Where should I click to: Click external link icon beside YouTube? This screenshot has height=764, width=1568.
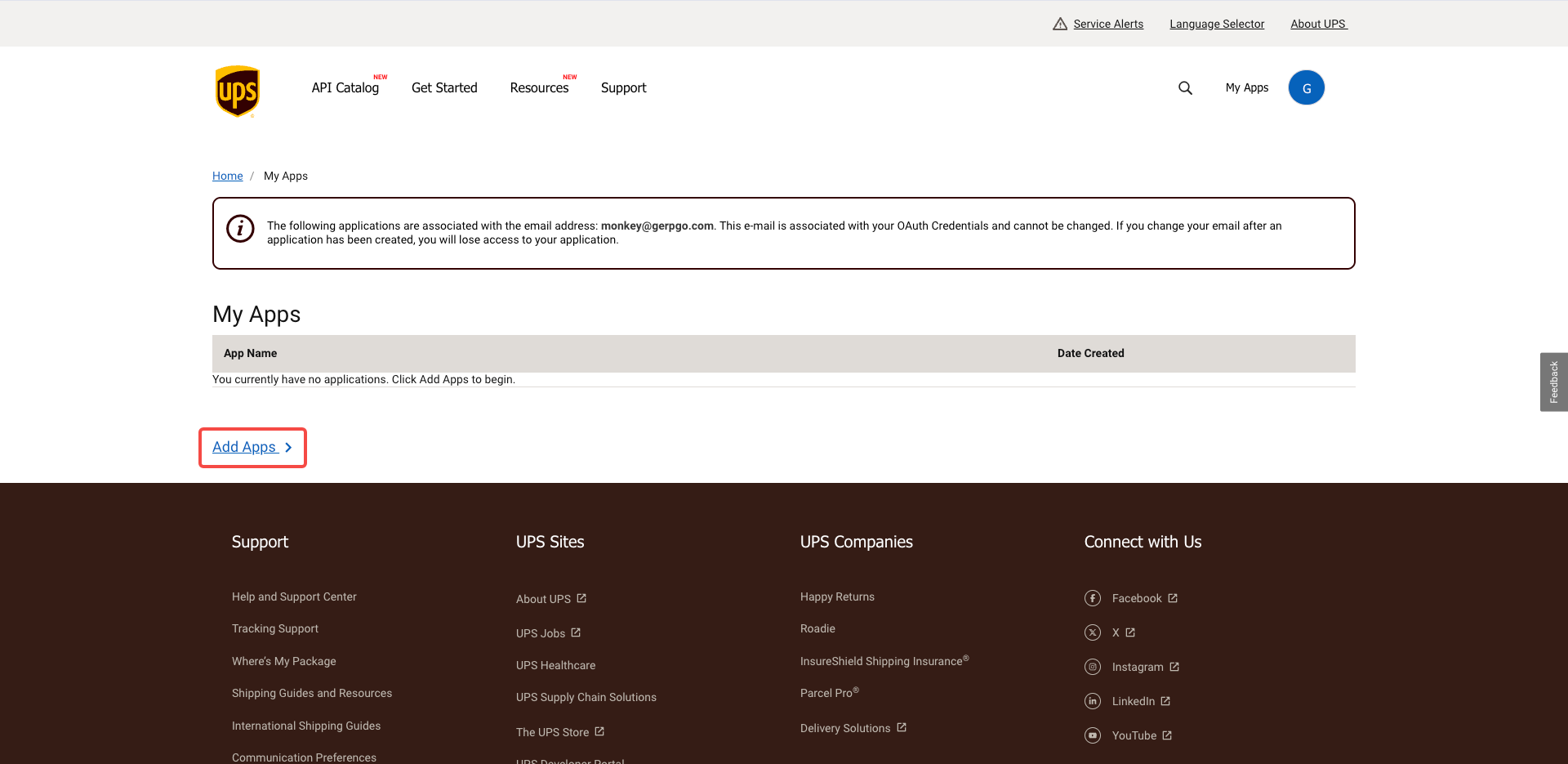1167,735
